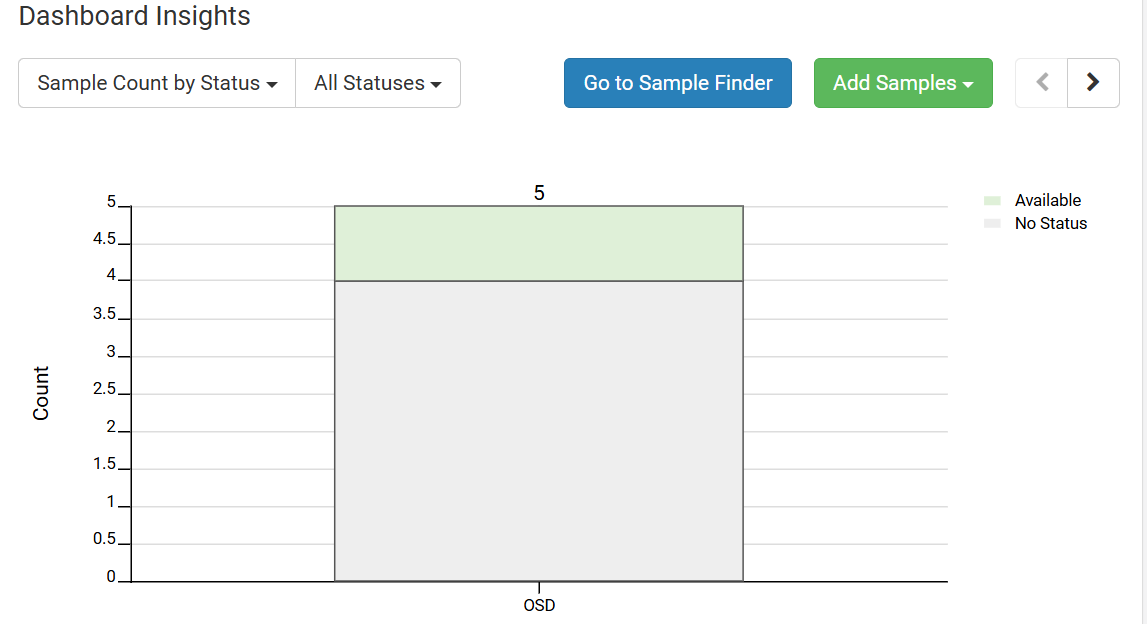Click the Count y-axis title
The width and height of the screenshot is (1147, 624).
pos(41,393)
